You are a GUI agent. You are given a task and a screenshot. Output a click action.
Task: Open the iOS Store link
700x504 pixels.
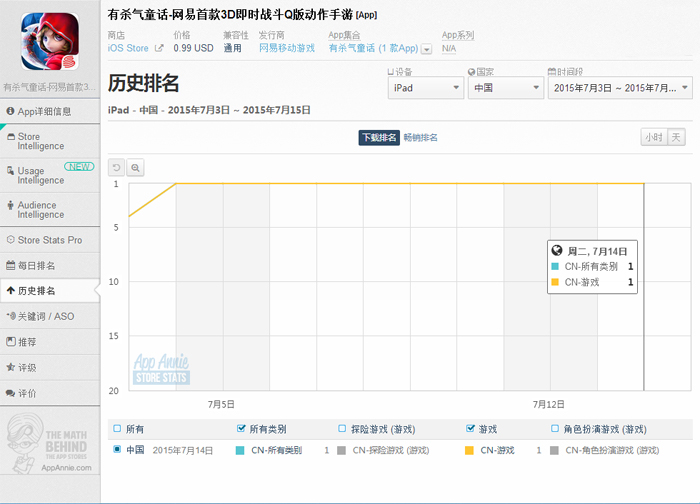coord(128,48)
